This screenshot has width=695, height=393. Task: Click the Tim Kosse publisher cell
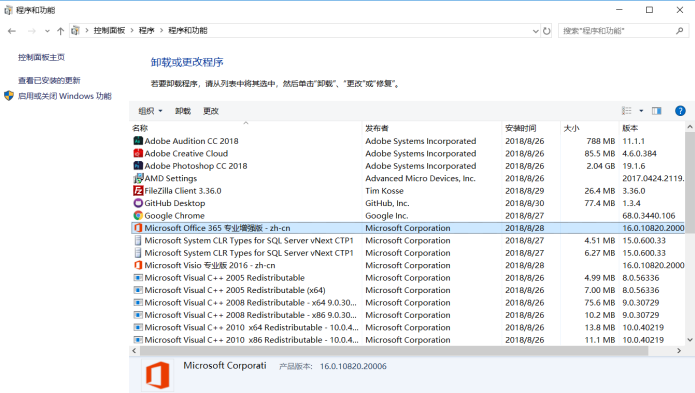coord(384,191)
